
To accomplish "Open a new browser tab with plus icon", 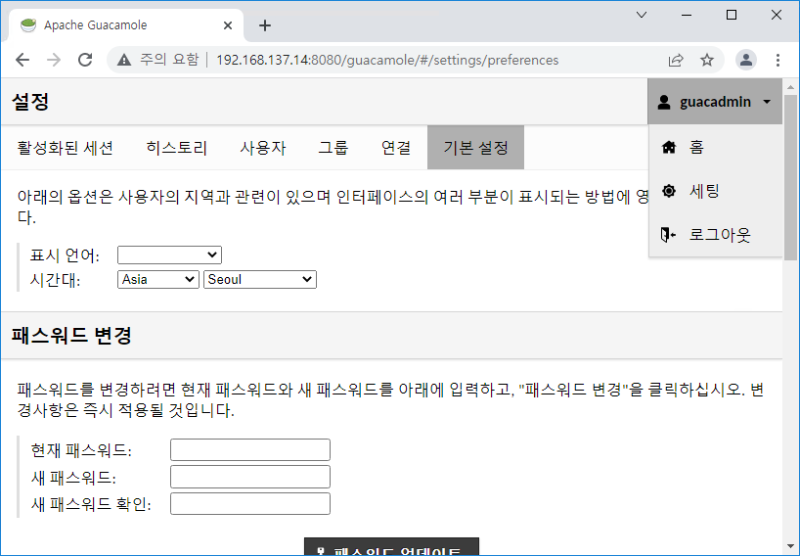I will coord(265,25).
